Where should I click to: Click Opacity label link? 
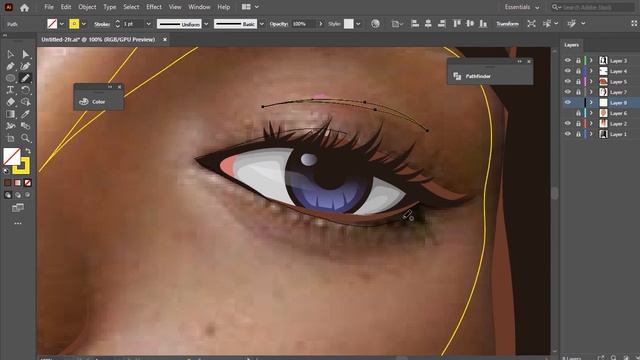click(279, 24)
